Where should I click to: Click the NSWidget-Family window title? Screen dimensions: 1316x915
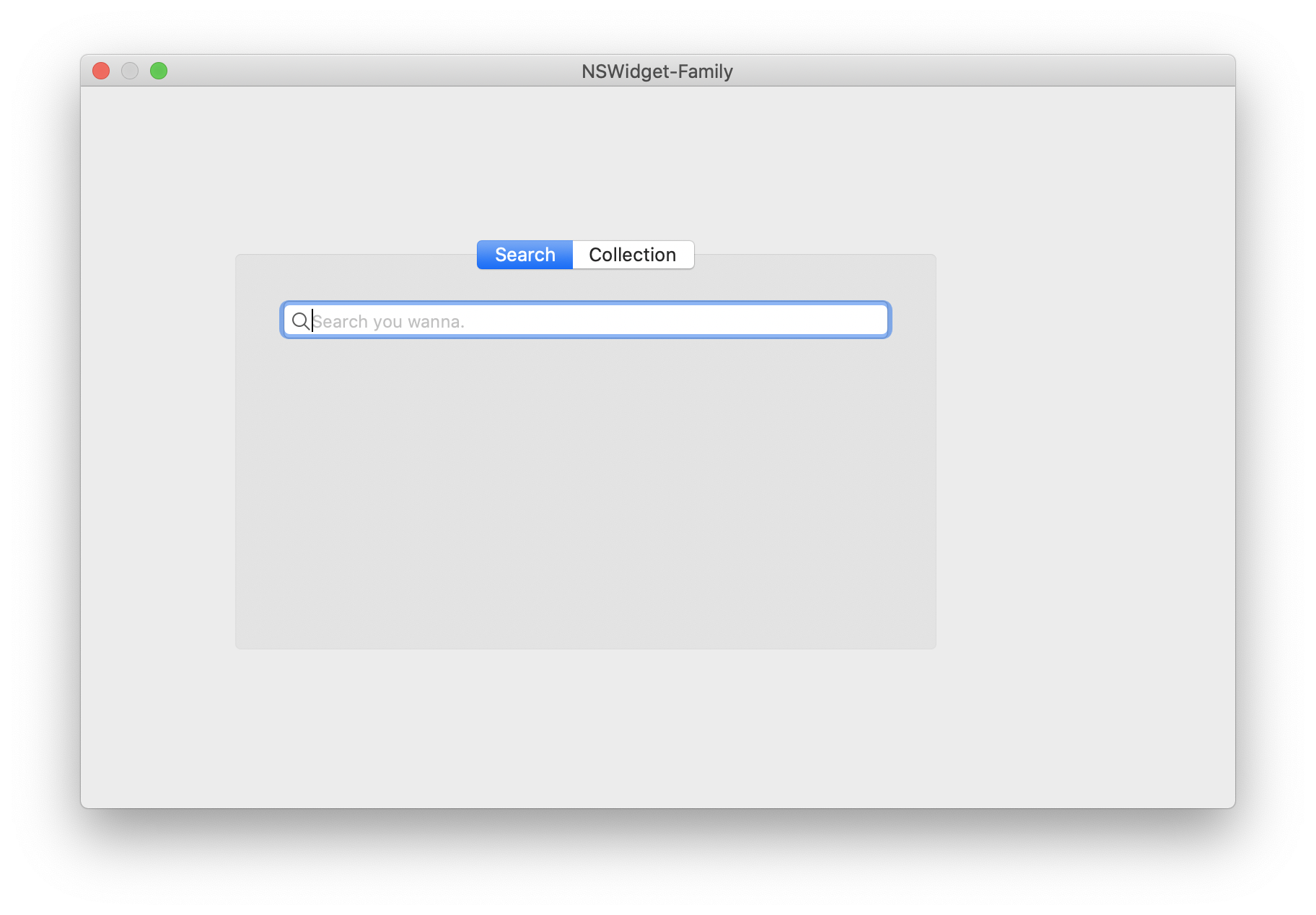tap(657, 71)
